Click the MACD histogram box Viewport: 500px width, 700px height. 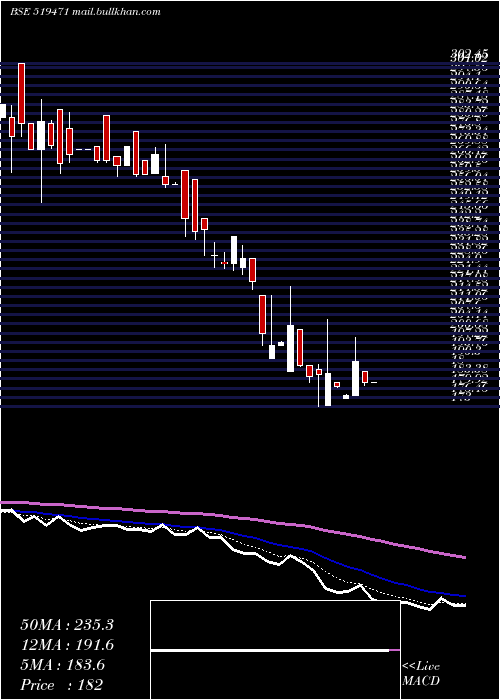pos(275,650)
